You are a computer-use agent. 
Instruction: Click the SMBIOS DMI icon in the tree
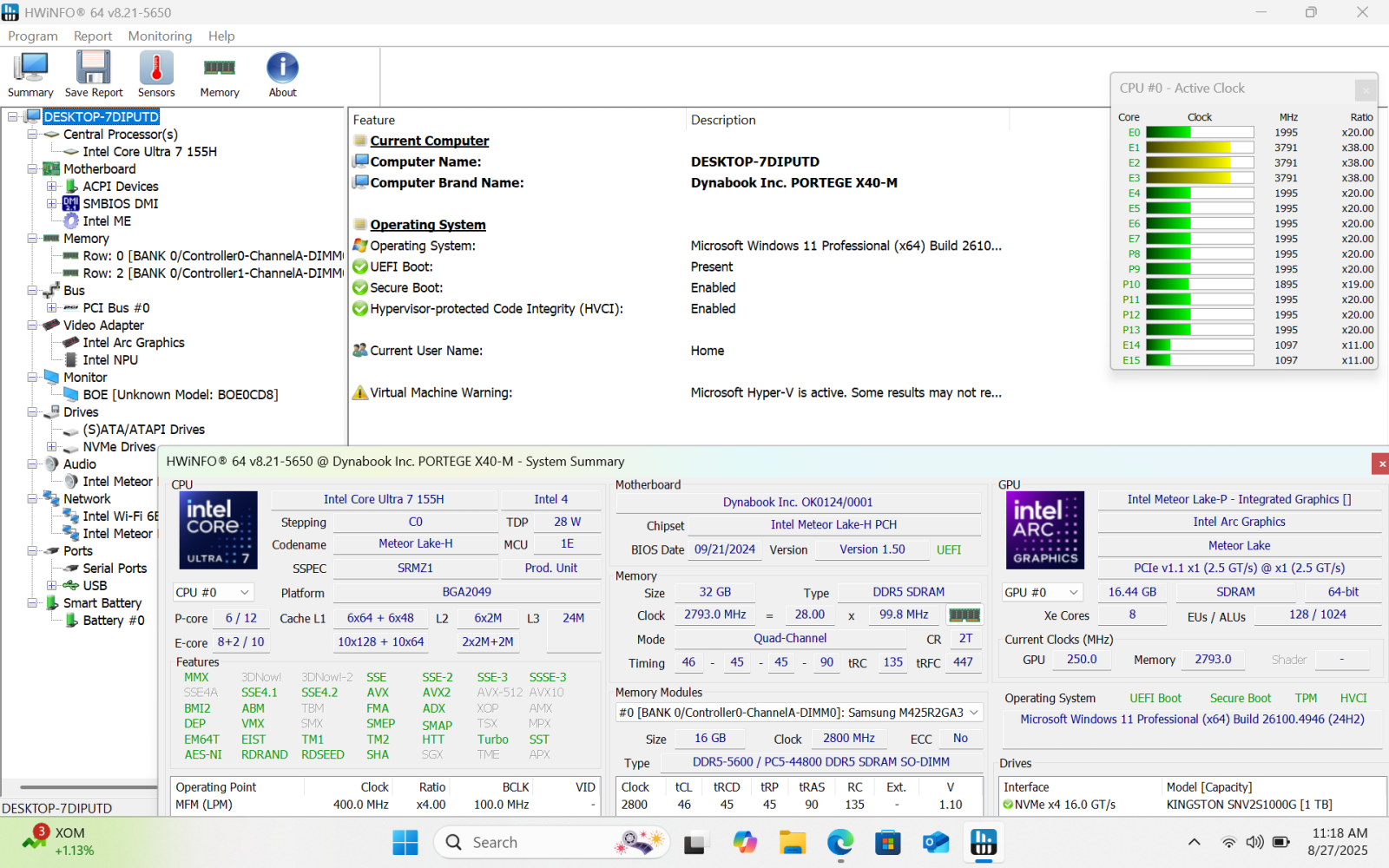point(71,204)
